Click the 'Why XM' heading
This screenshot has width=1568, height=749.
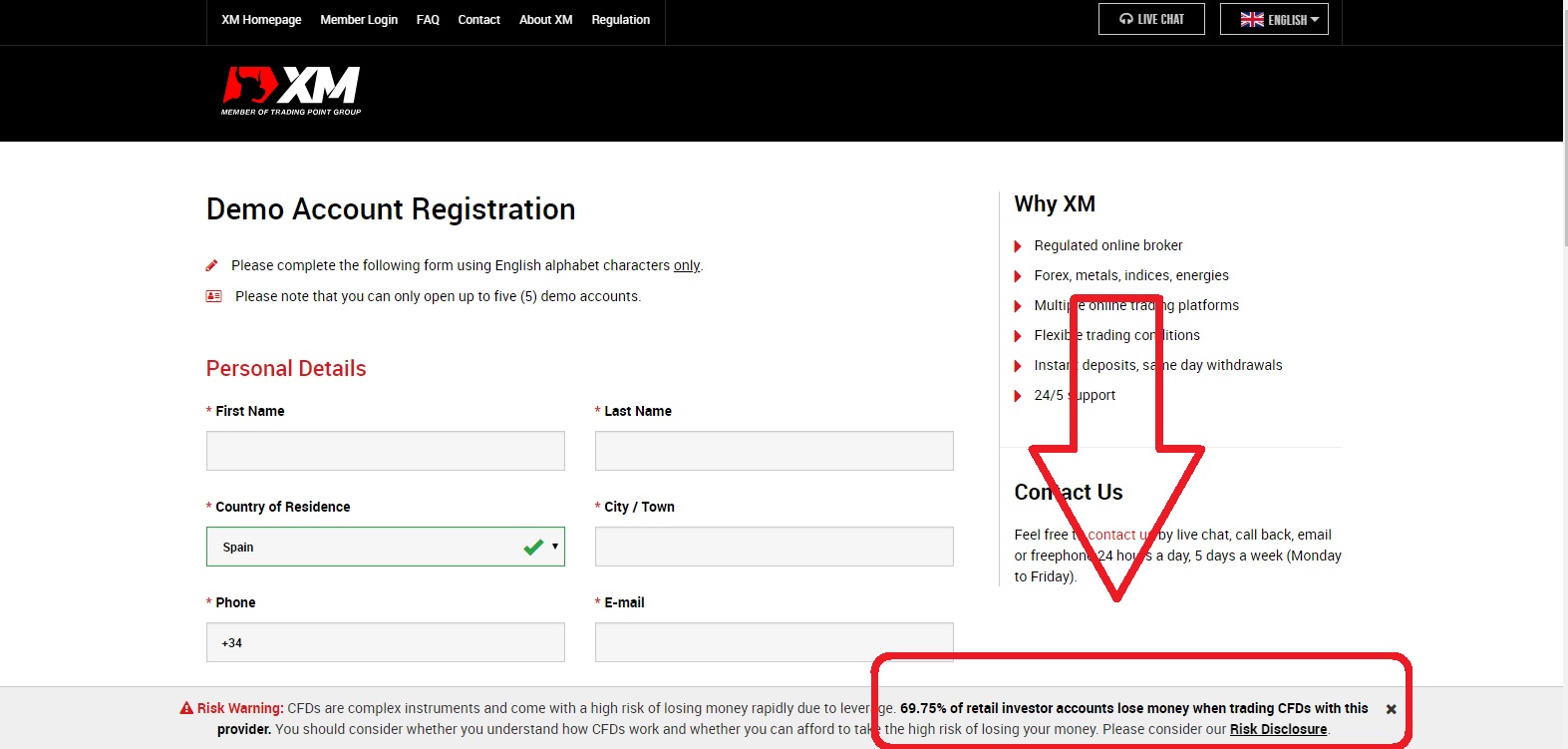coord(1055,203)
